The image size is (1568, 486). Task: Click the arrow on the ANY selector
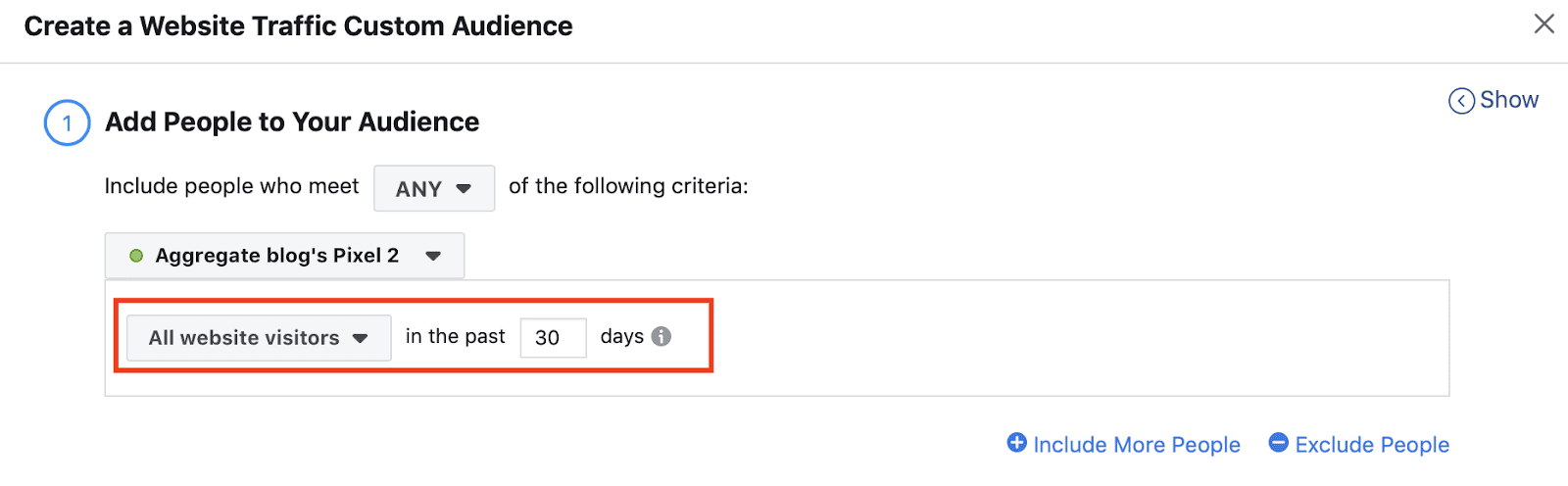(x=464, y=189)
